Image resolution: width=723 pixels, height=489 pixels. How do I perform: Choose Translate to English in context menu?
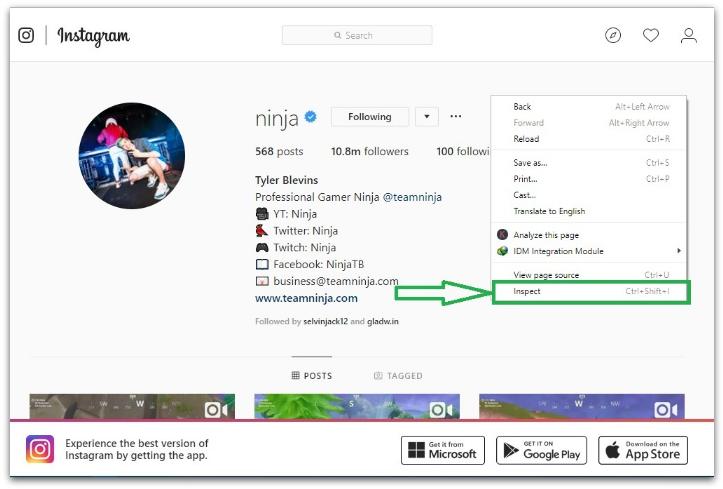point(589,211)
